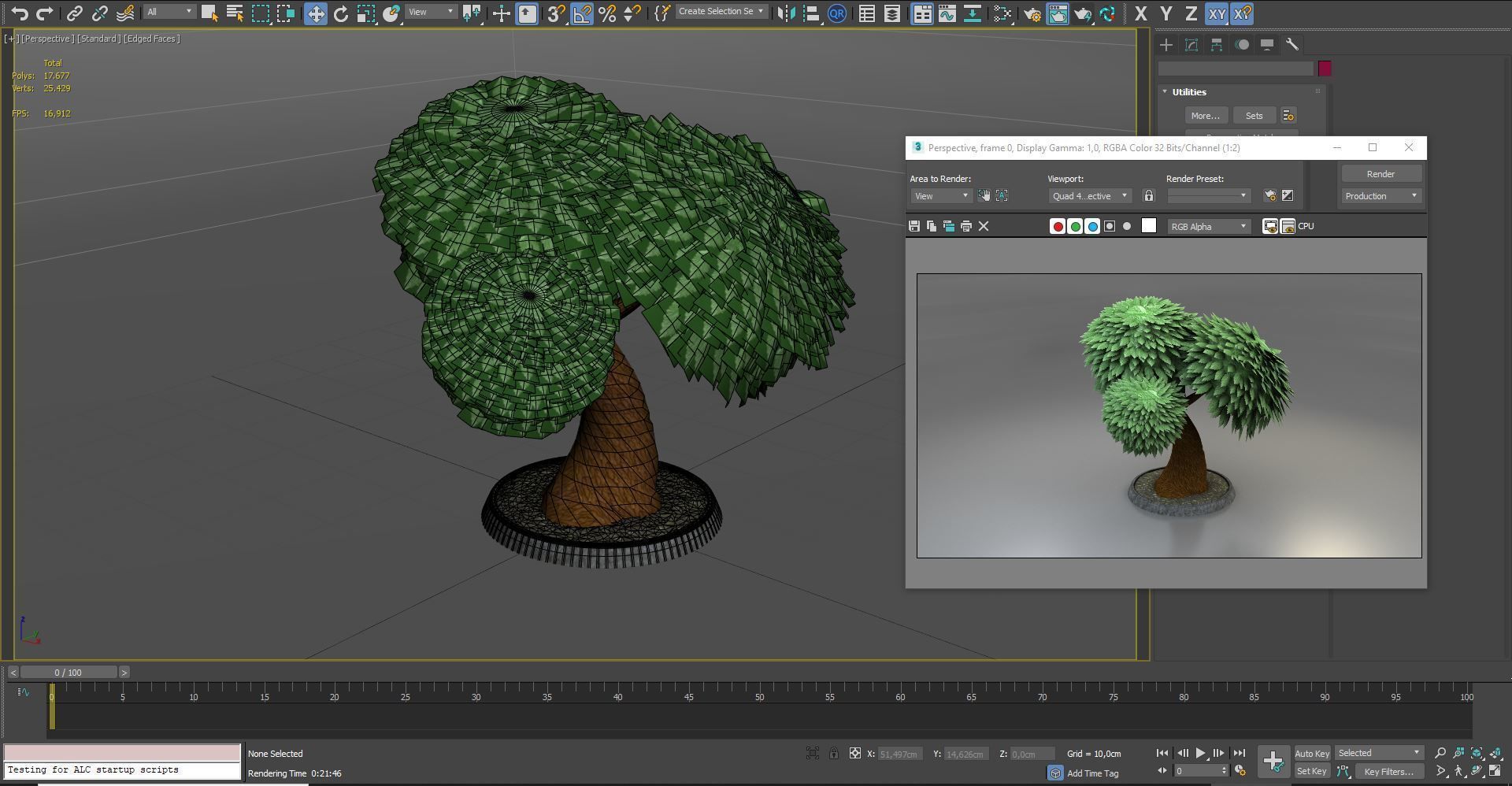
Task: Toggle the 3D Snaps button
Action: click(x=556, y=13)
